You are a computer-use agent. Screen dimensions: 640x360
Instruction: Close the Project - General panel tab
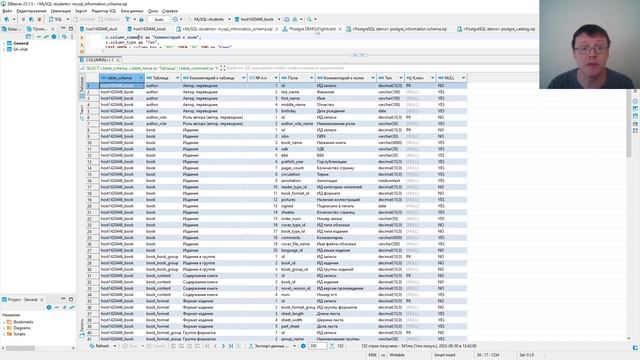(42, 300)
